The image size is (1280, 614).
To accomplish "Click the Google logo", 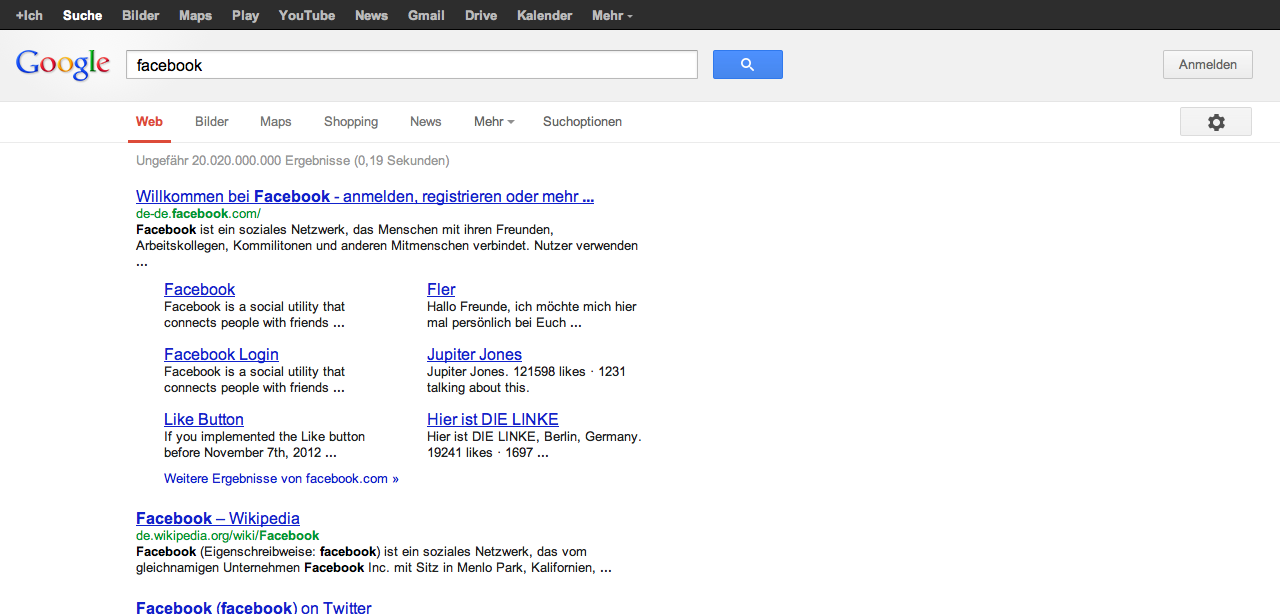I will 63,65.
